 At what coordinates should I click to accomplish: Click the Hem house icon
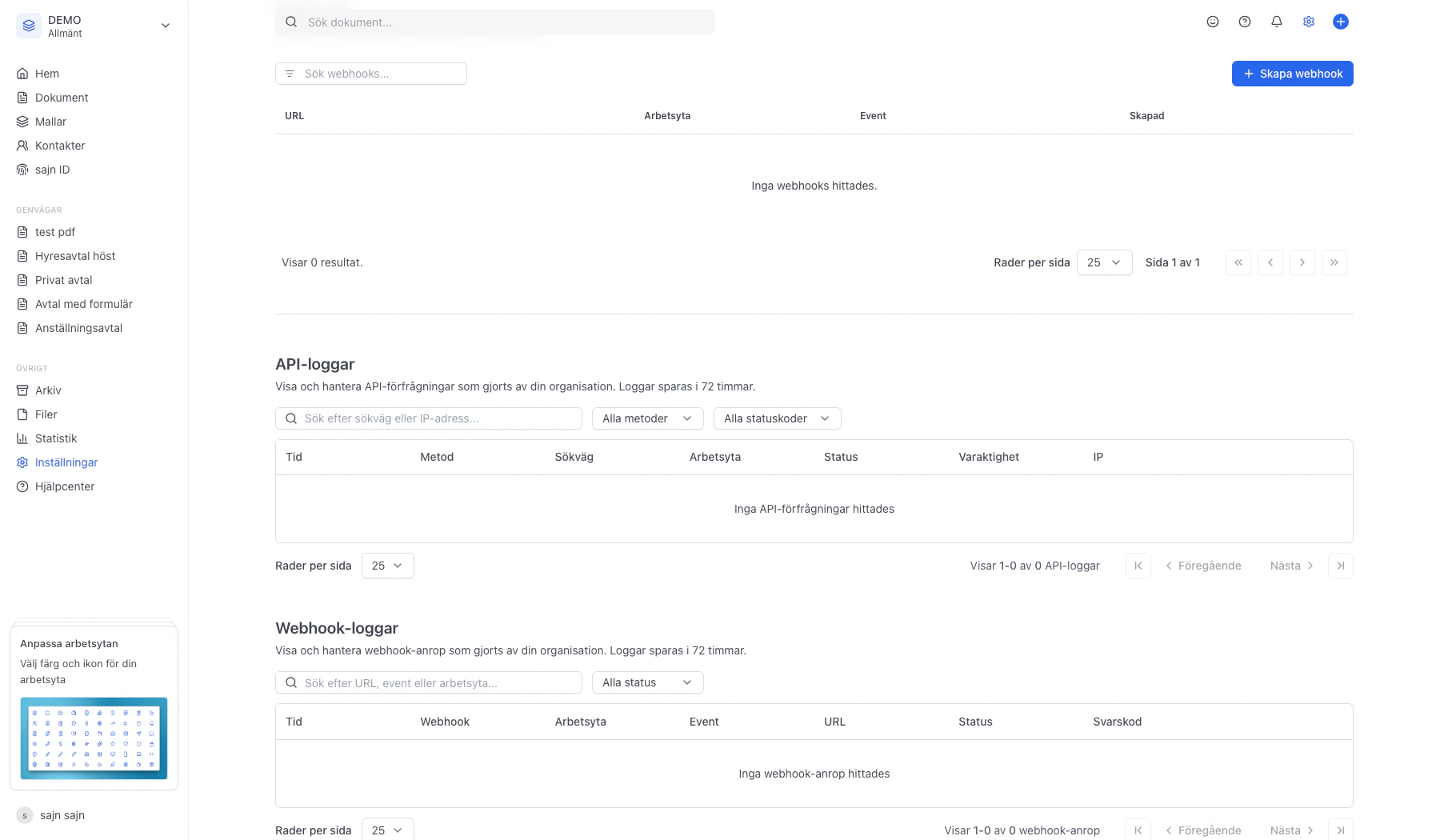pos(22,74)
